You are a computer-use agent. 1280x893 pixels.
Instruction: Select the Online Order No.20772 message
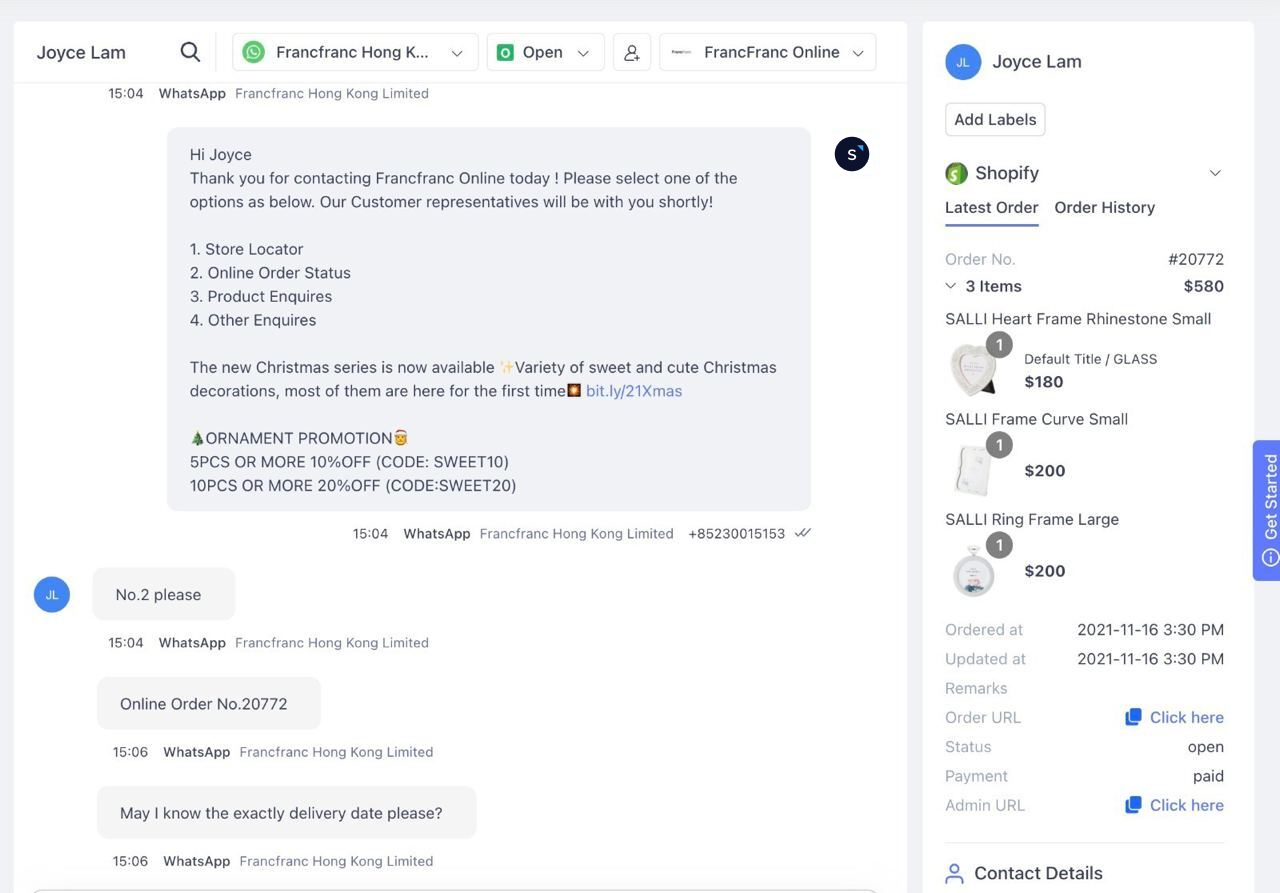209,703
